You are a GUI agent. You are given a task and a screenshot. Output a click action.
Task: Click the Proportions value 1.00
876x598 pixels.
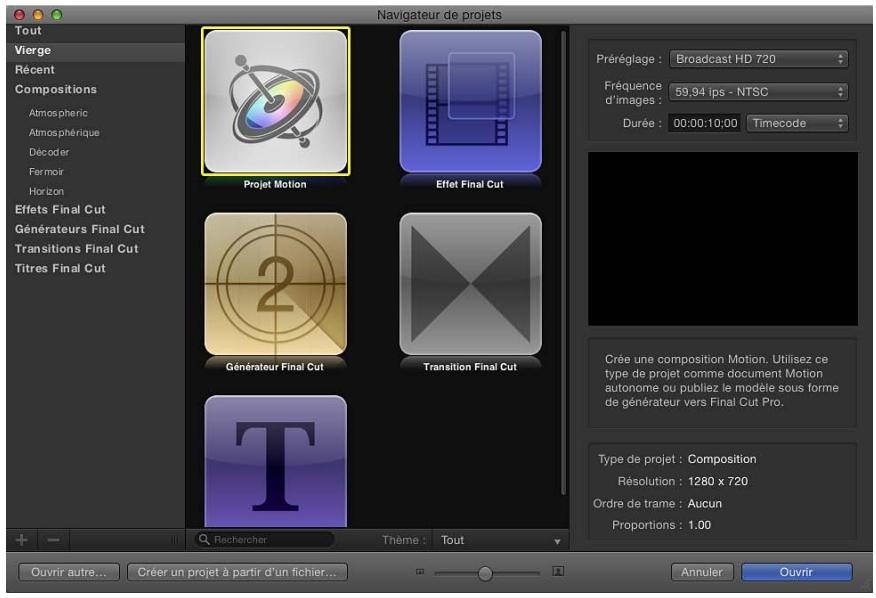(699, 525)
